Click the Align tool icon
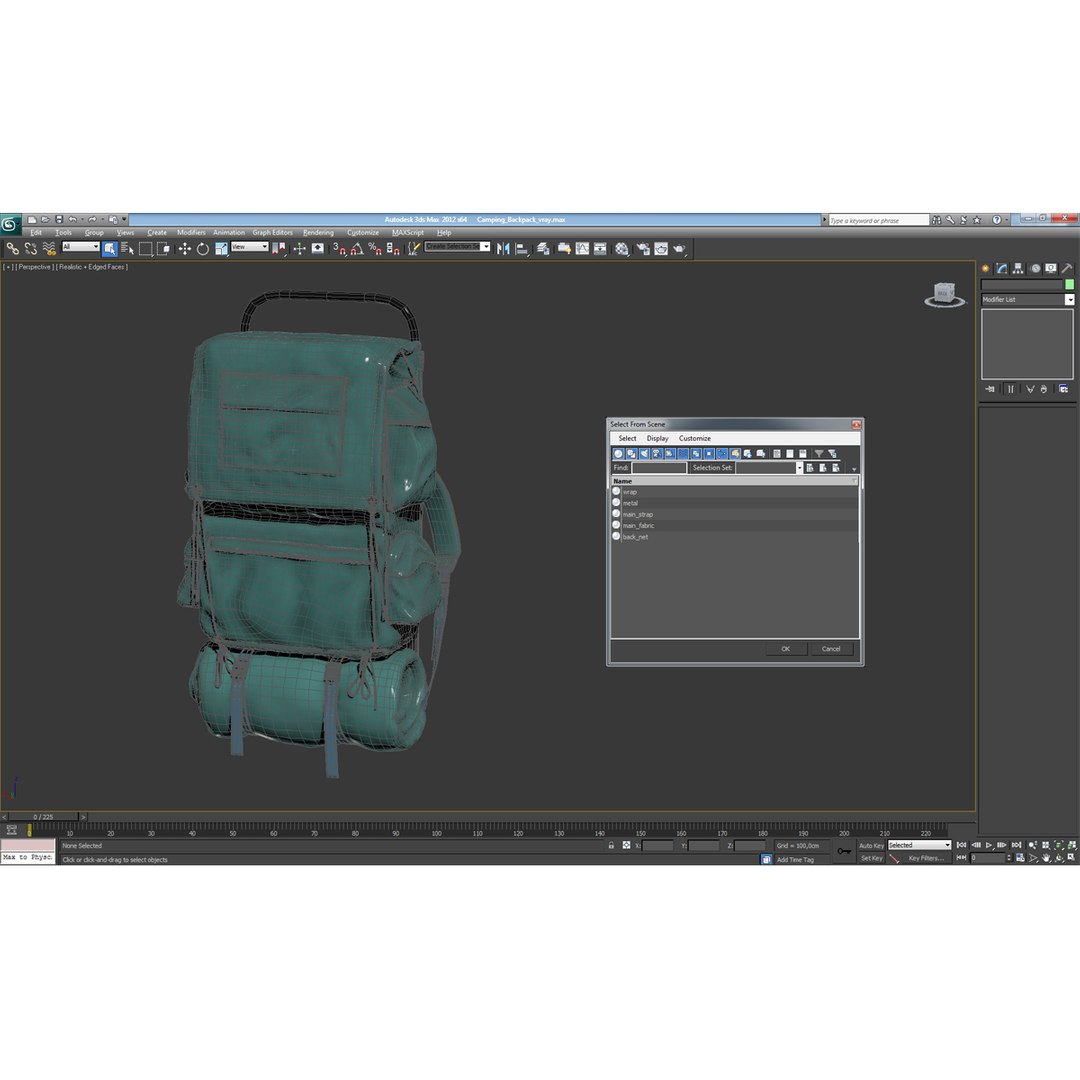 click(x=521, y=249)
